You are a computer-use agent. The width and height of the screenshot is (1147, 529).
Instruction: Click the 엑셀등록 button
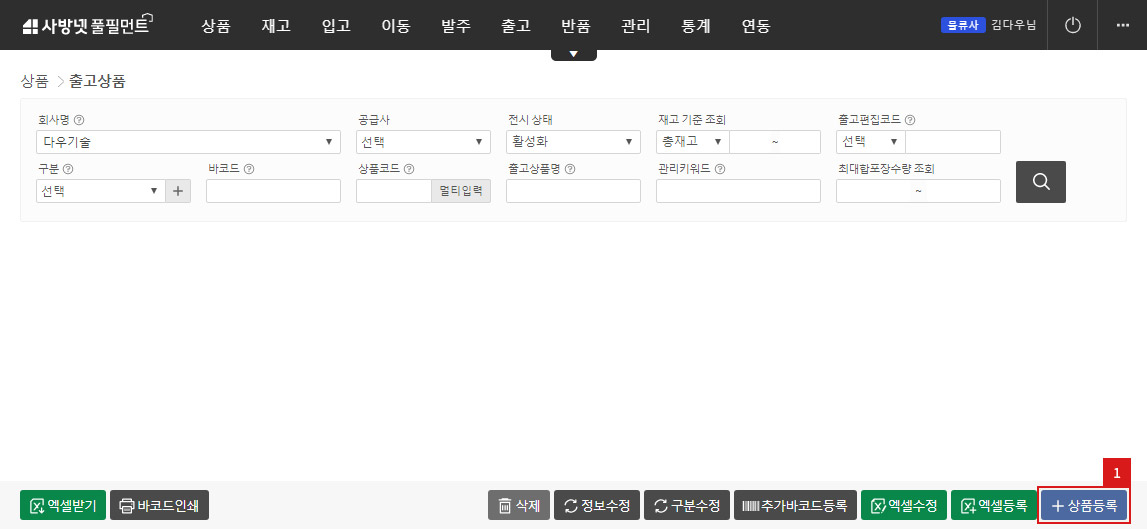993,505
